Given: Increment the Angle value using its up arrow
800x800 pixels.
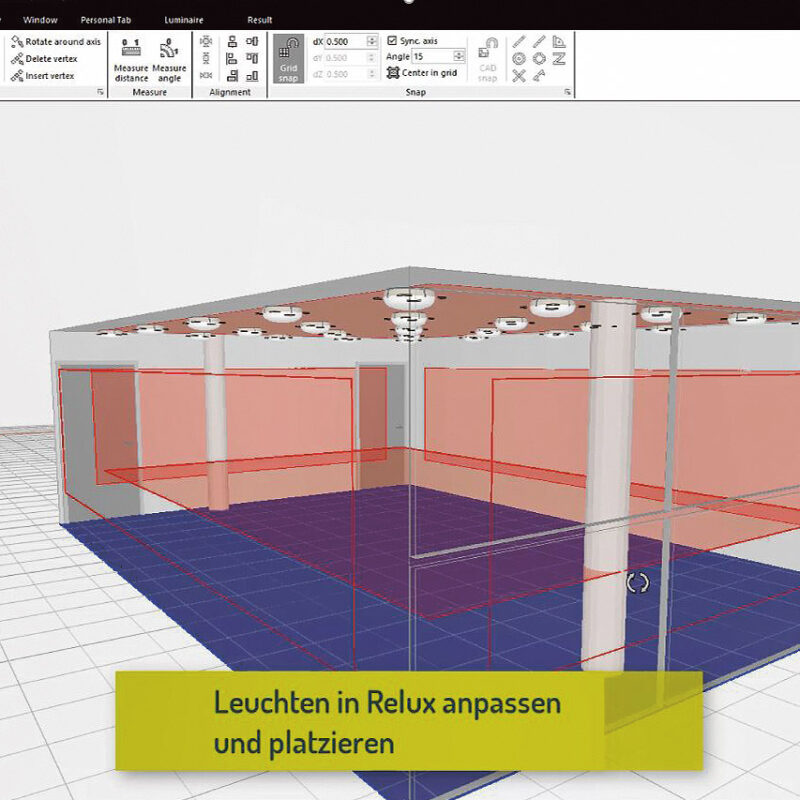Looking at the screenshot, I should [x=457, y=52].
